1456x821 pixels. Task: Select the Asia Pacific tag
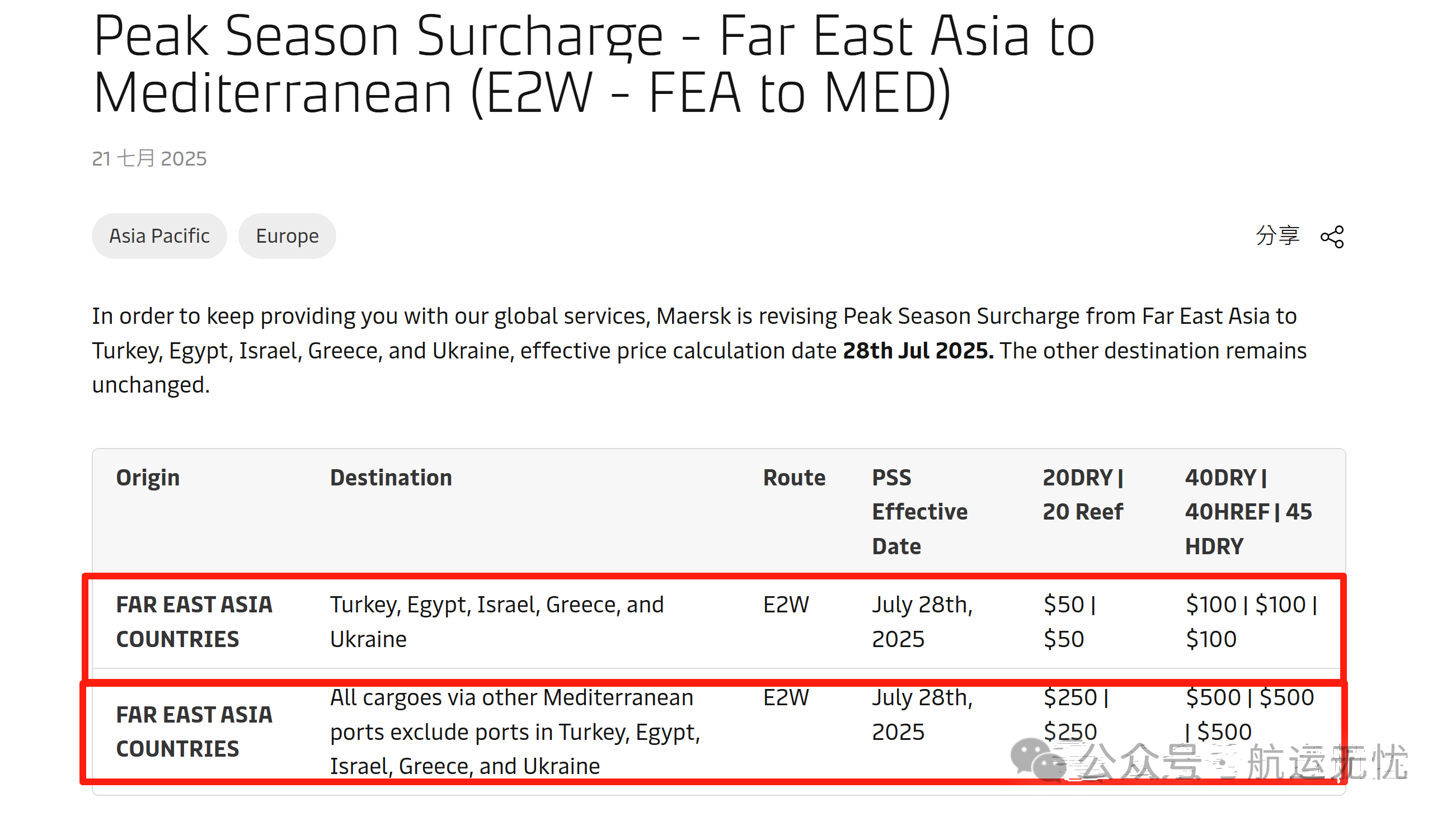159,235
